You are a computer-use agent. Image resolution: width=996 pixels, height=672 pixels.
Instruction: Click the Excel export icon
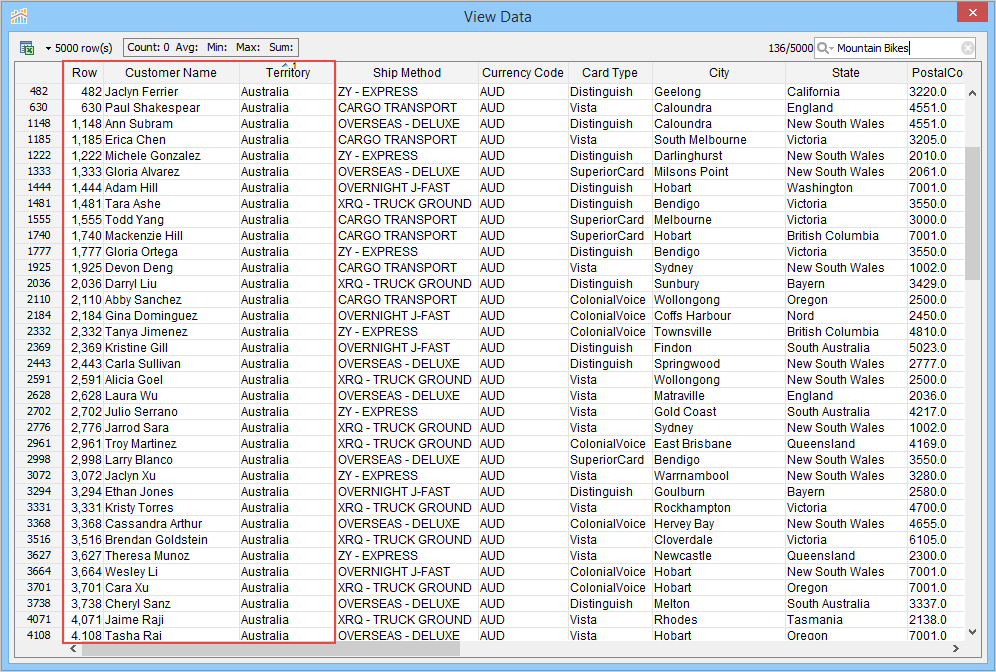27,48
